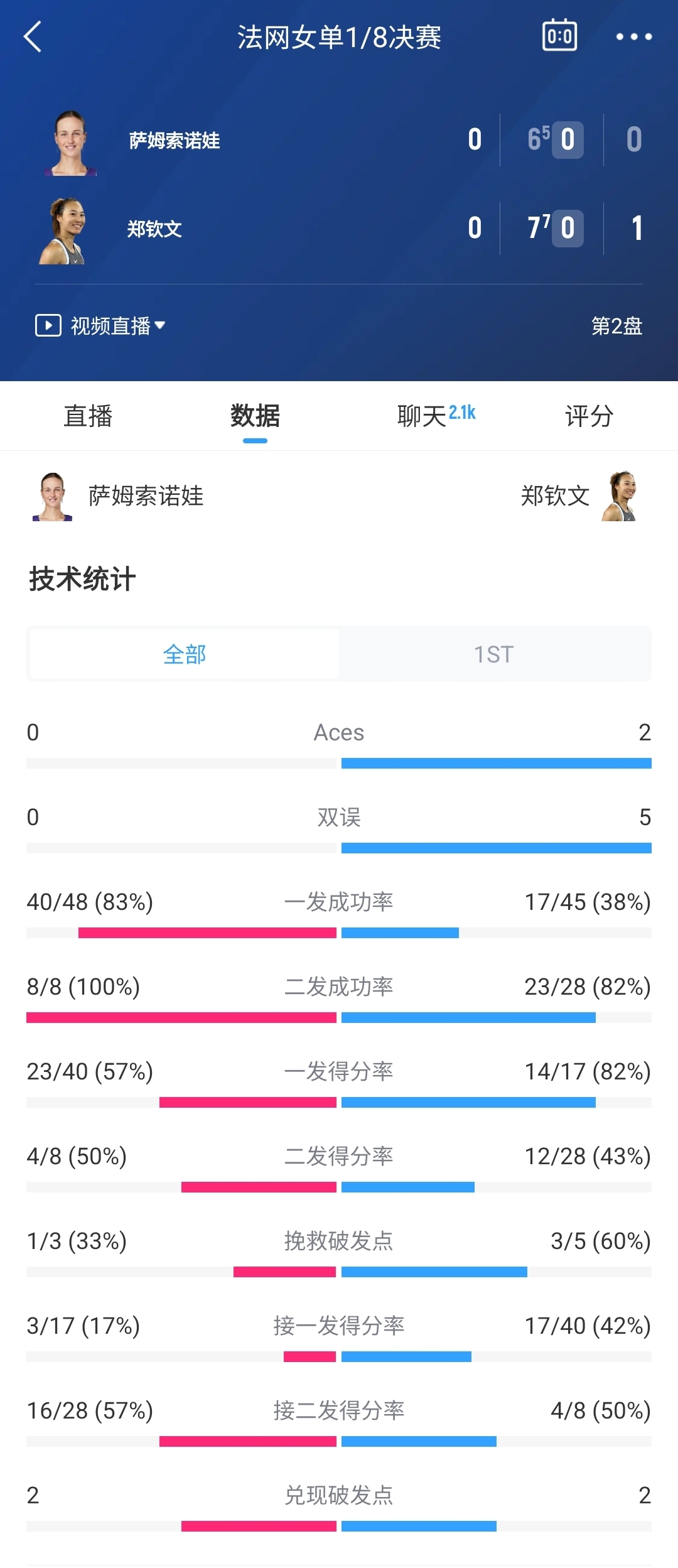Tap the 萨姆索诺娃 name in score header
Screen dimensions: 678x1568
(x=175, y=141)
